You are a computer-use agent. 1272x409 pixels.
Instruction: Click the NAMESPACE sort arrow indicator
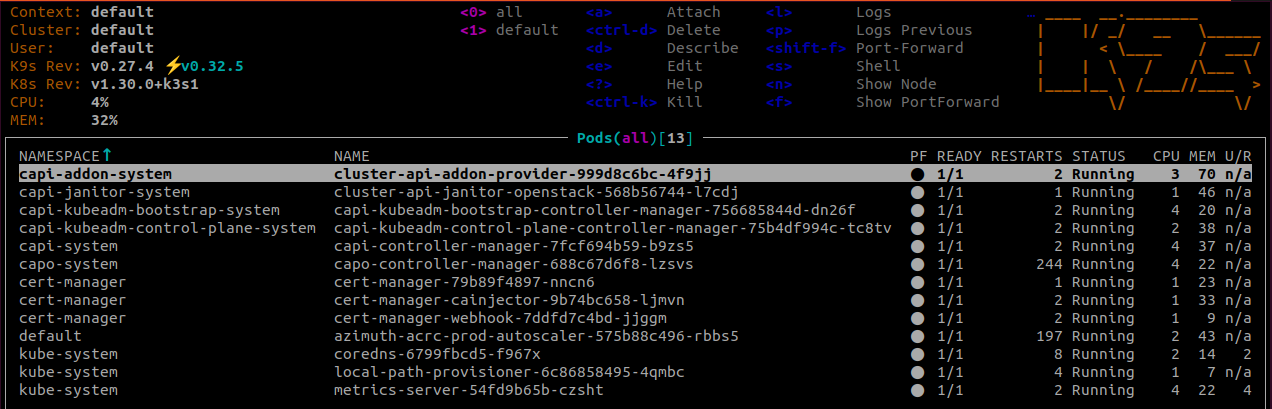pos(107,156)
